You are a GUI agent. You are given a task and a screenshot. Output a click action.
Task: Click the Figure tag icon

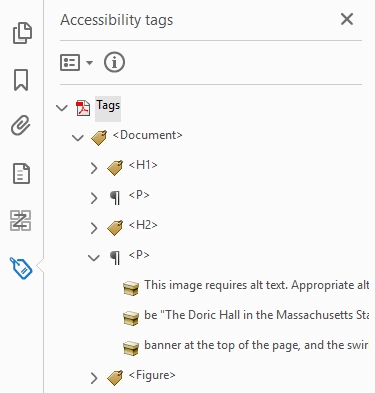[x=115, y=378]
